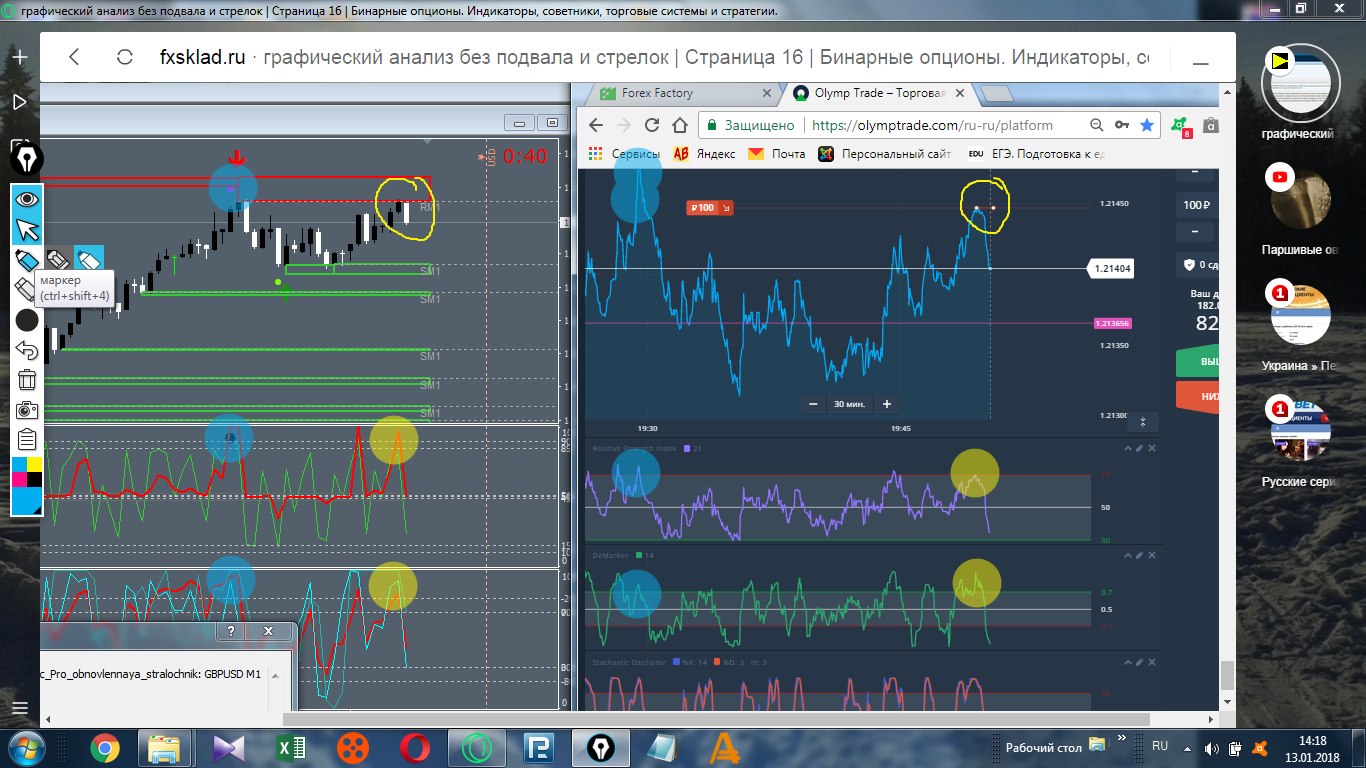This screenshot has width=1366, height=768.
Task: Open the black color circle in annotation toolbar
Action: pyautogui.click(x=27, y=320)
